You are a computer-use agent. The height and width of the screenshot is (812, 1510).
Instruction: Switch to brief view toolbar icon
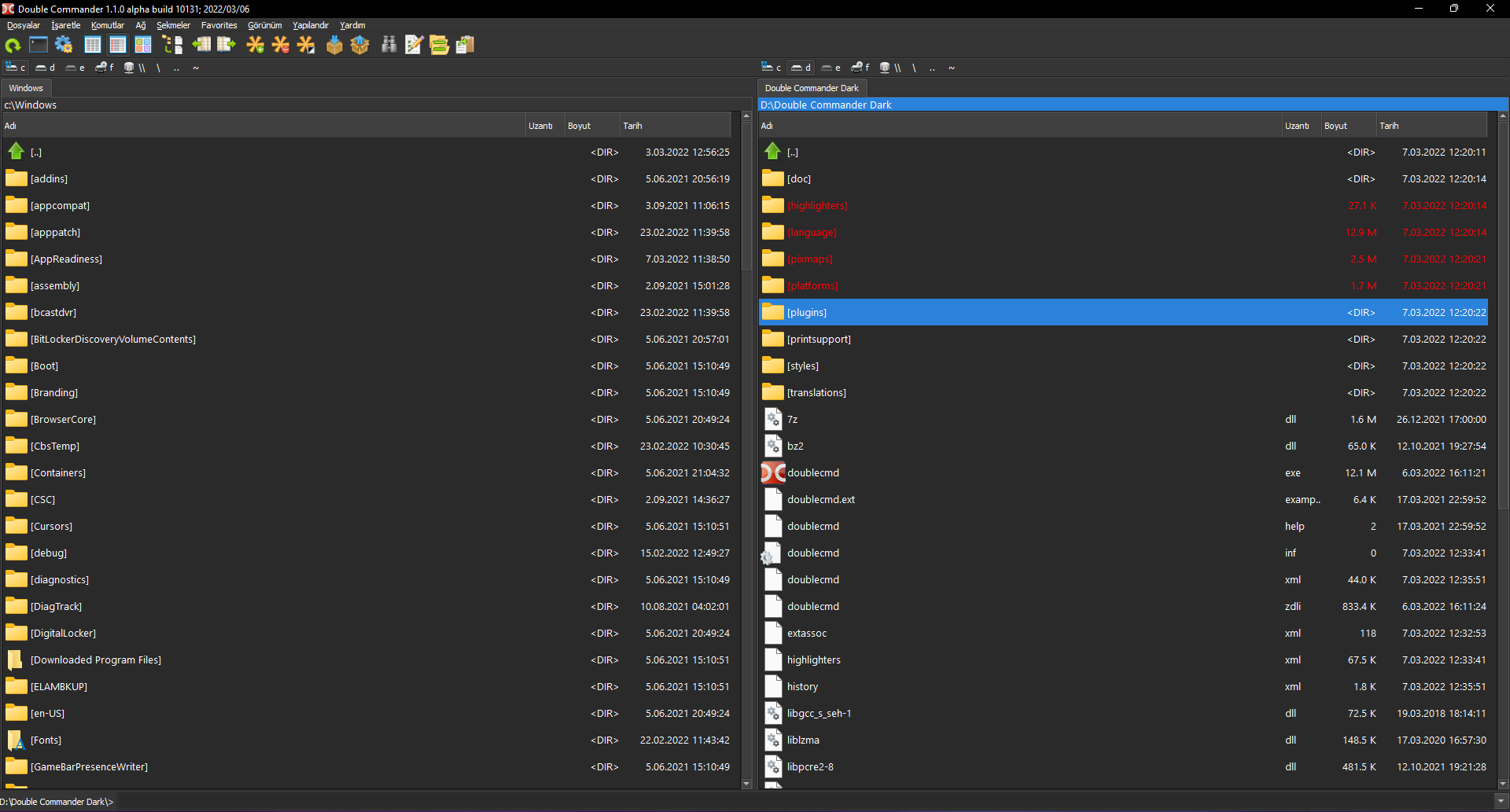click(93, 45)
